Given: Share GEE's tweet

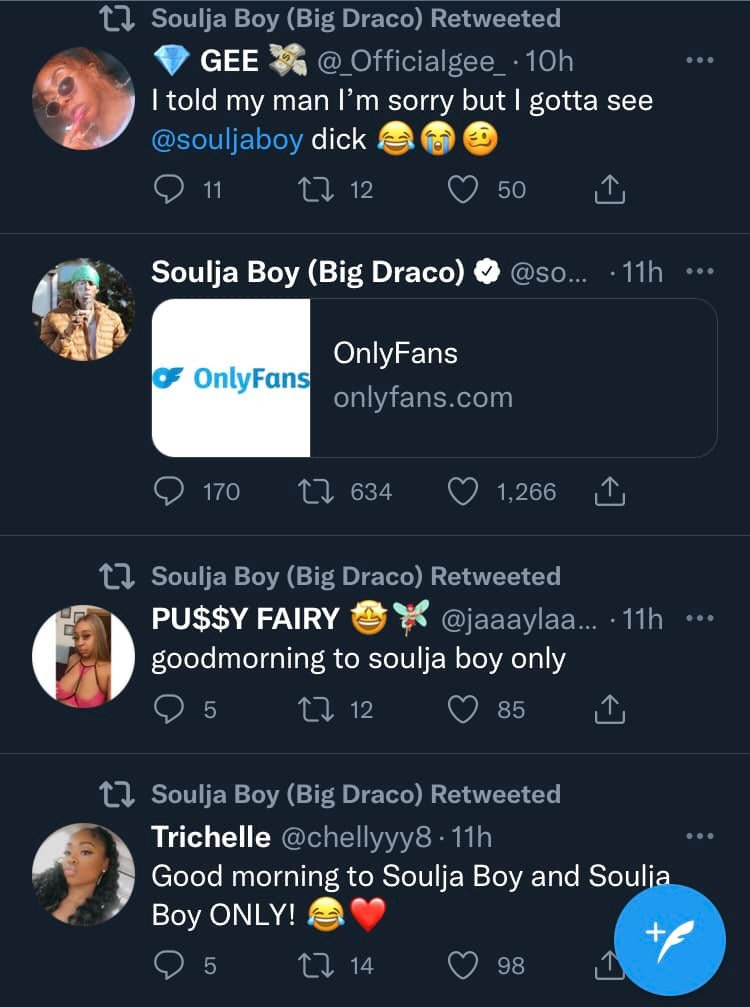Looking at the screenshot, I should coord(610,189).
